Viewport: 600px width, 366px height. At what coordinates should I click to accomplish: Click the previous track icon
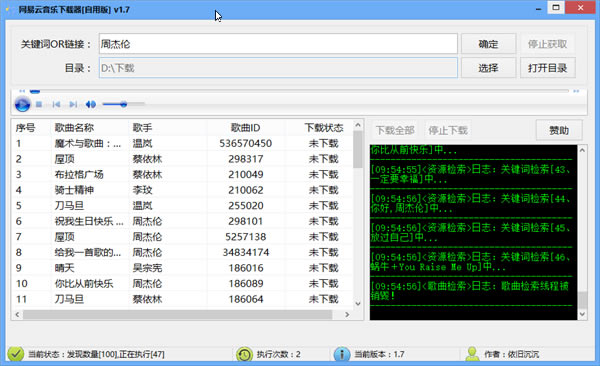(56, 104)
